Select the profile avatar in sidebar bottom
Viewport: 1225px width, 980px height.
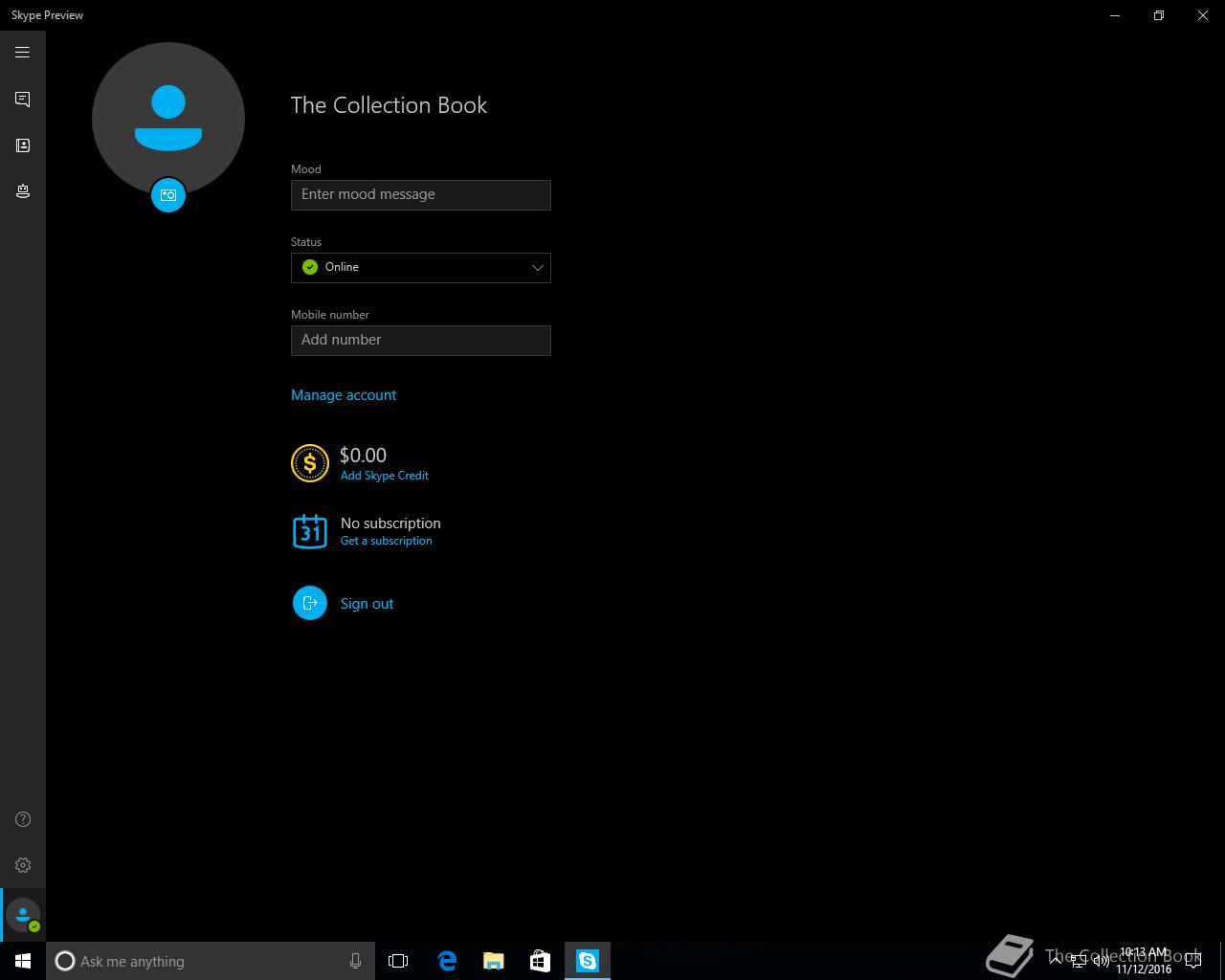[x=23, y=916]
